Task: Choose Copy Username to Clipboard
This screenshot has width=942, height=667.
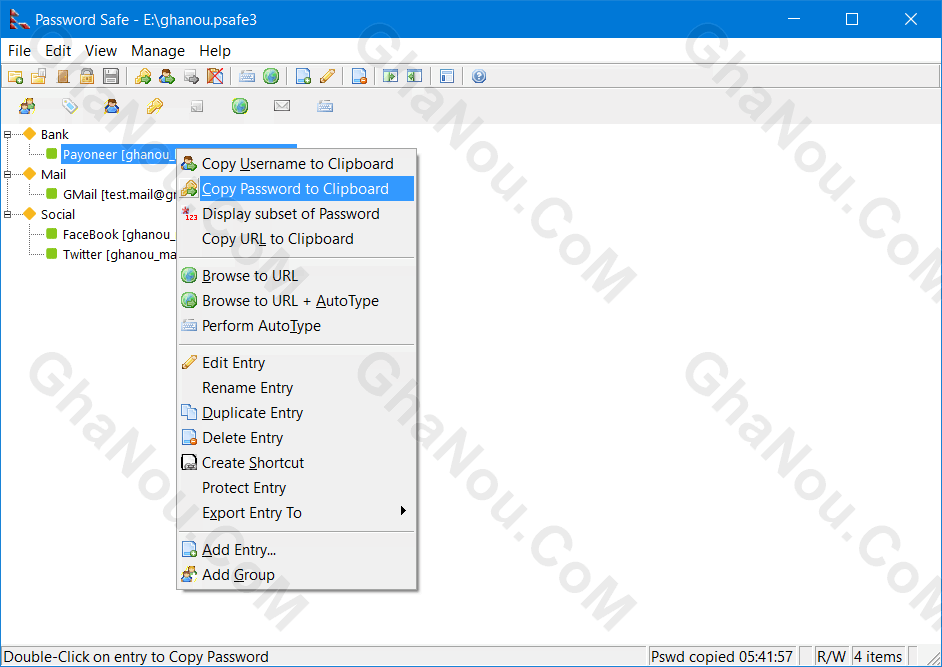Action: (297, 164)
